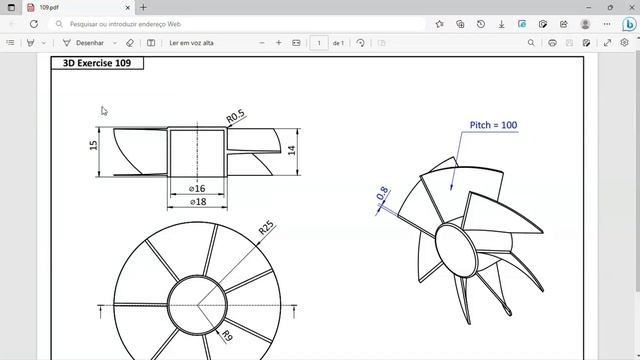Open the tab actions menu
The image size is (640, 360).
tap(11, 7)
